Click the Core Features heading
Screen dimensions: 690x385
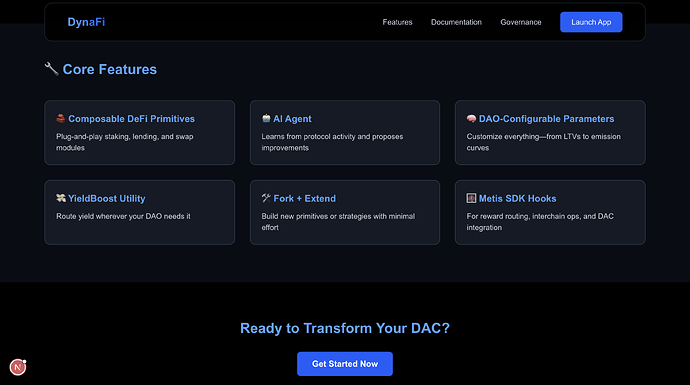click(110, 69)
